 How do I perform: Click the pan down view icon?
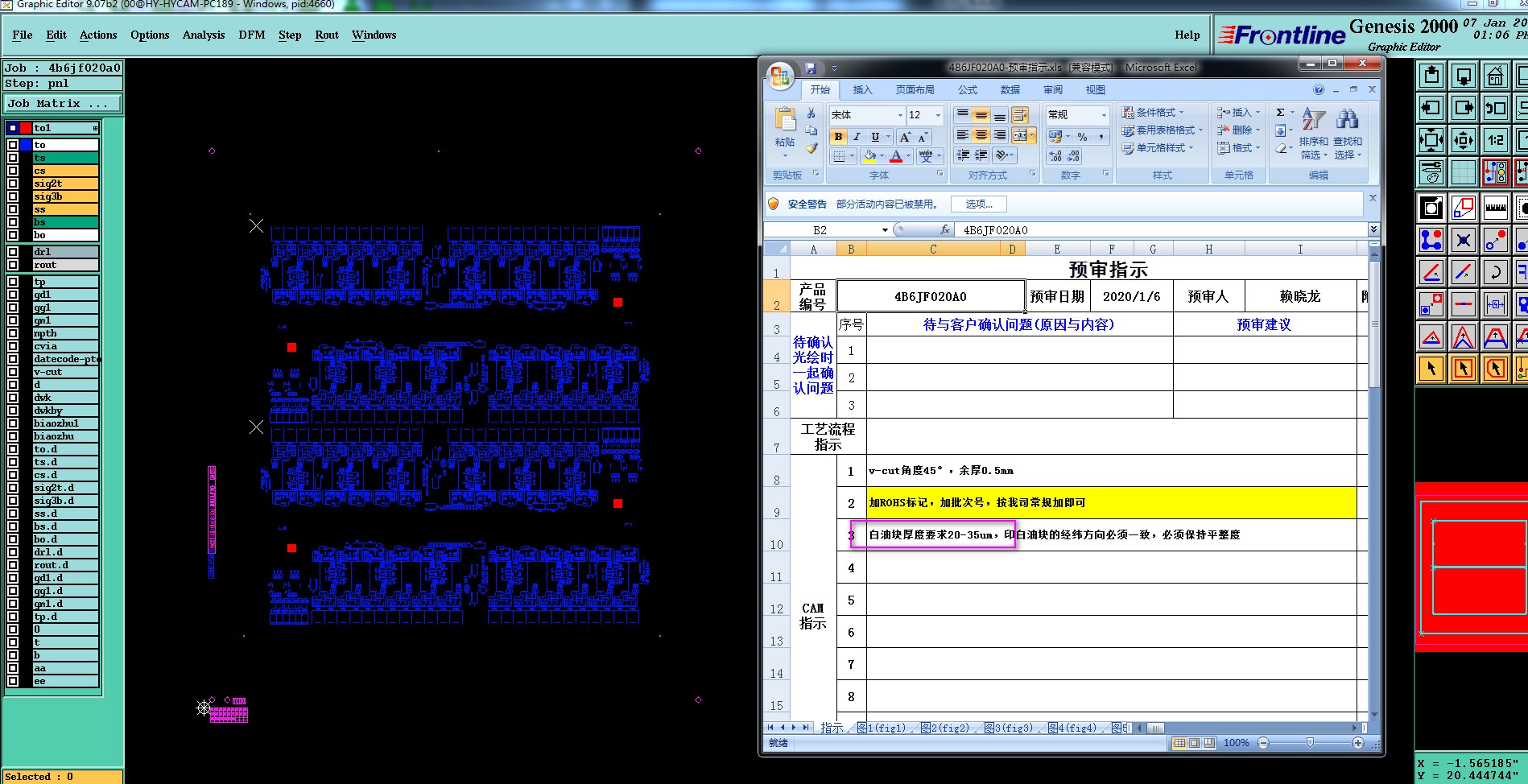point(1464,76)
